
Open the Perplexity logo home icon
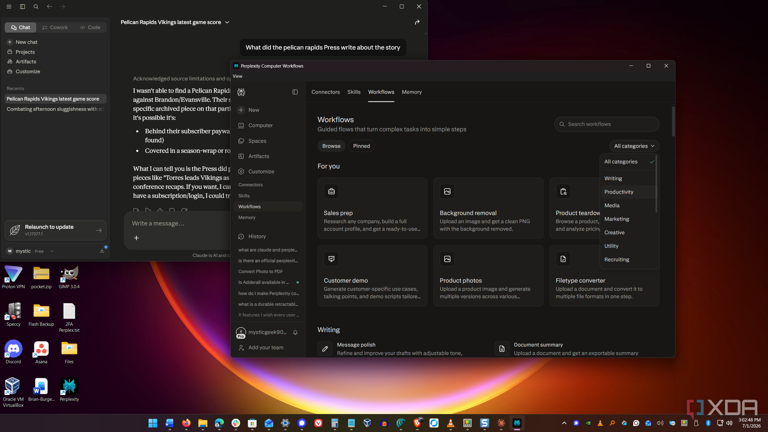click(241, 92)
